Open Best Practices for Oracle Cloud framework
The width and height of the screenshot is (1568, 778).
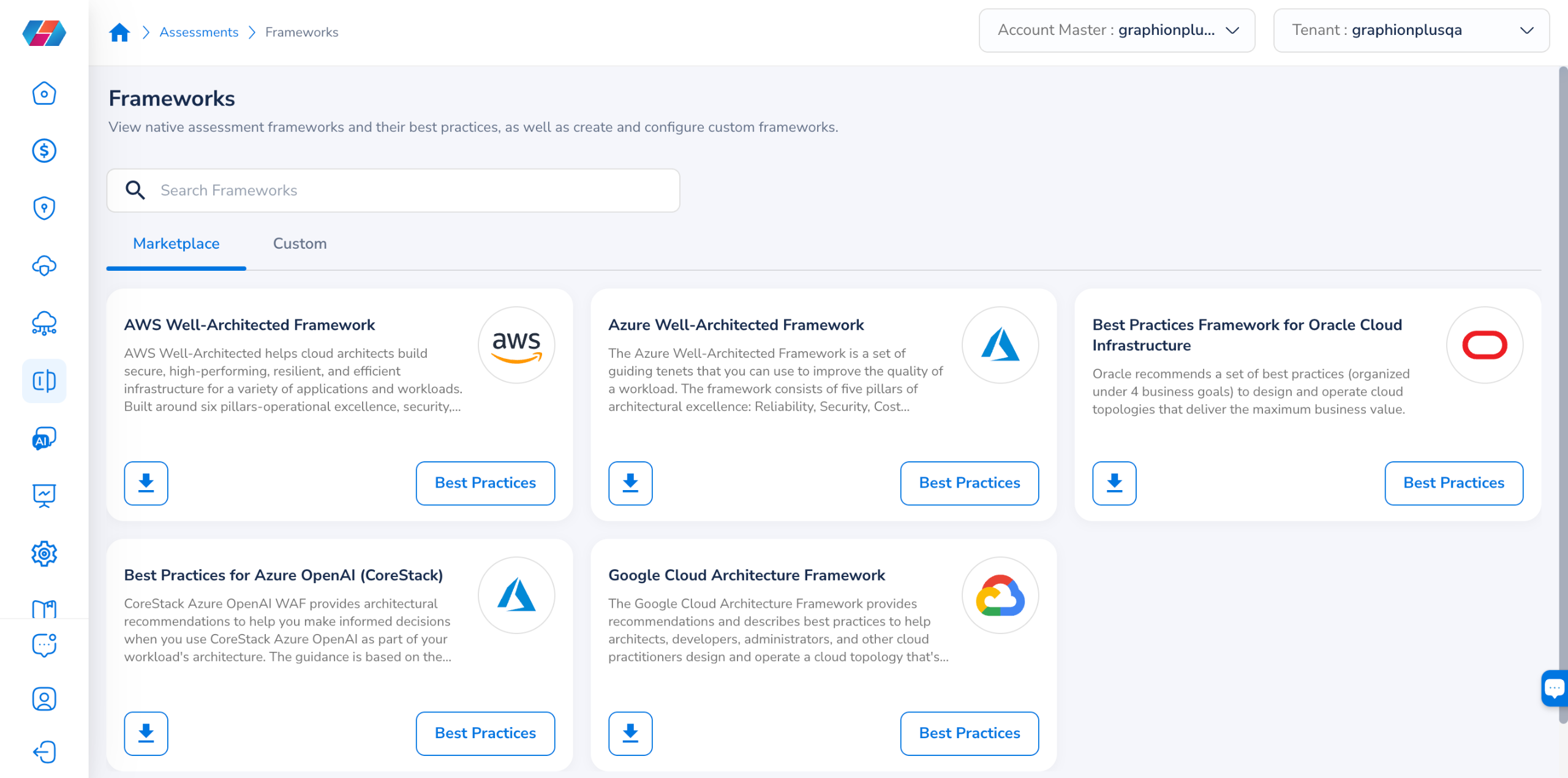1453,483
